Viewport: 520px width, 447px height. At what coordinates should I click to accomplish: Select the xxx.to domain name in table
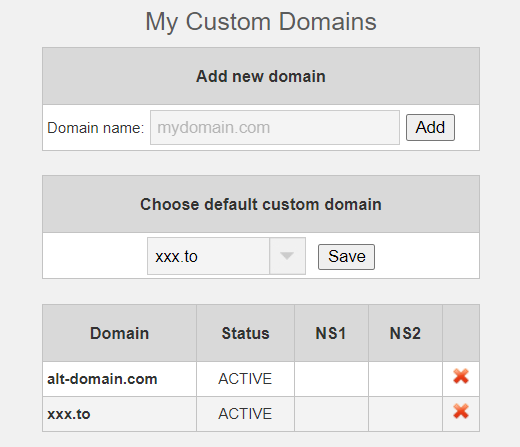[x=69, y=414]
